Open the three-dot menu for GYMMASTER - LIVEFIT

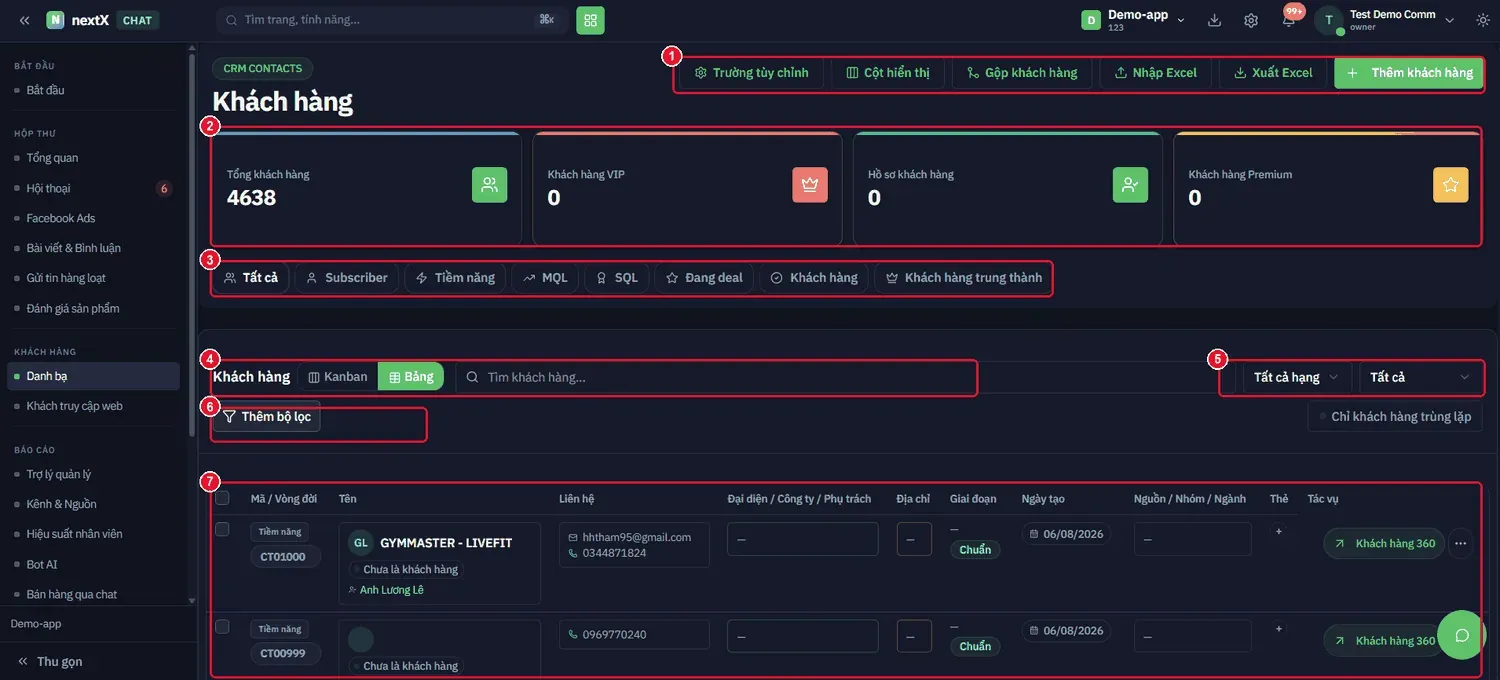coord(1461,543)
